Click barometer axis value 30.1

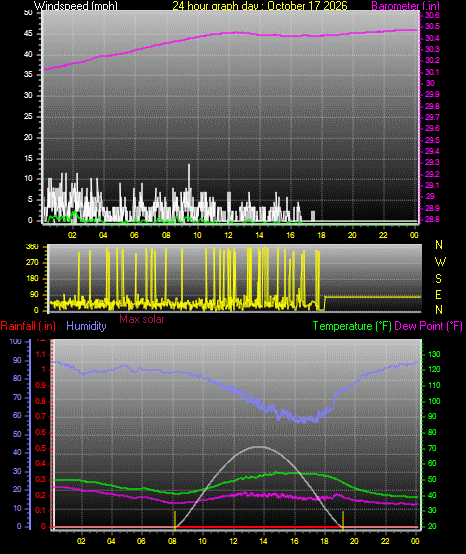click(x=432, y=72)
